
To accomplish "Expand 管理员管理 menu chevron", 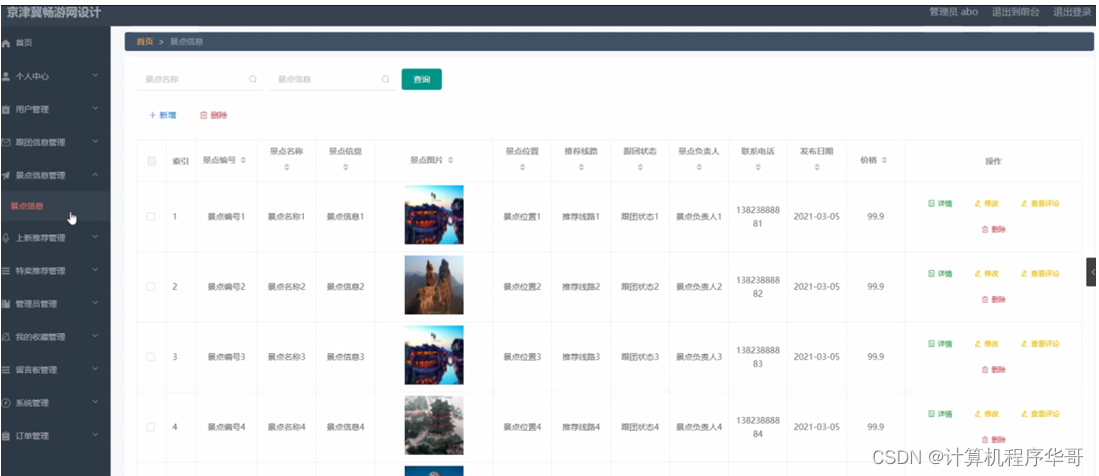I will (95, 303).
